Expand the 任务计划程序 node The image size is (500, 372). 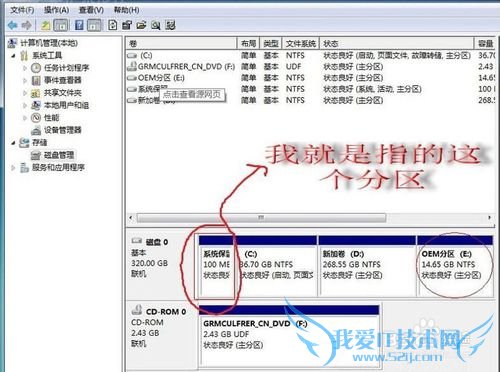pyautogui.click(x=25, y=68)
